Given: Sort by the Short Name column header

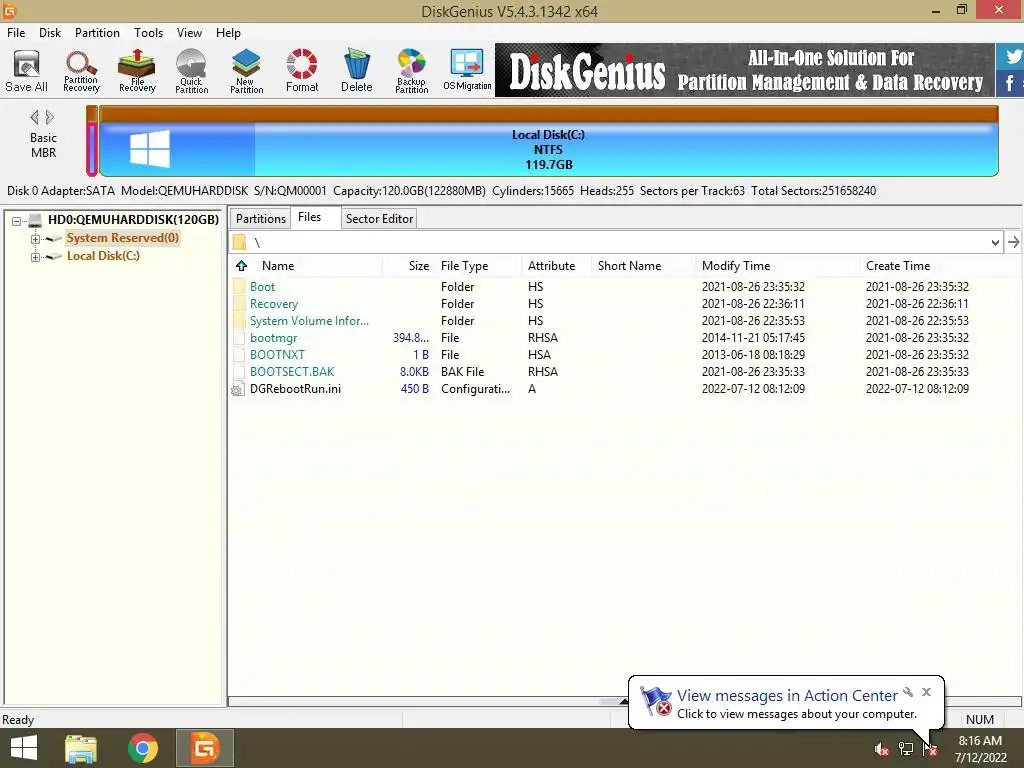Looking at the screenshot, I should click(x=643, y=266).
